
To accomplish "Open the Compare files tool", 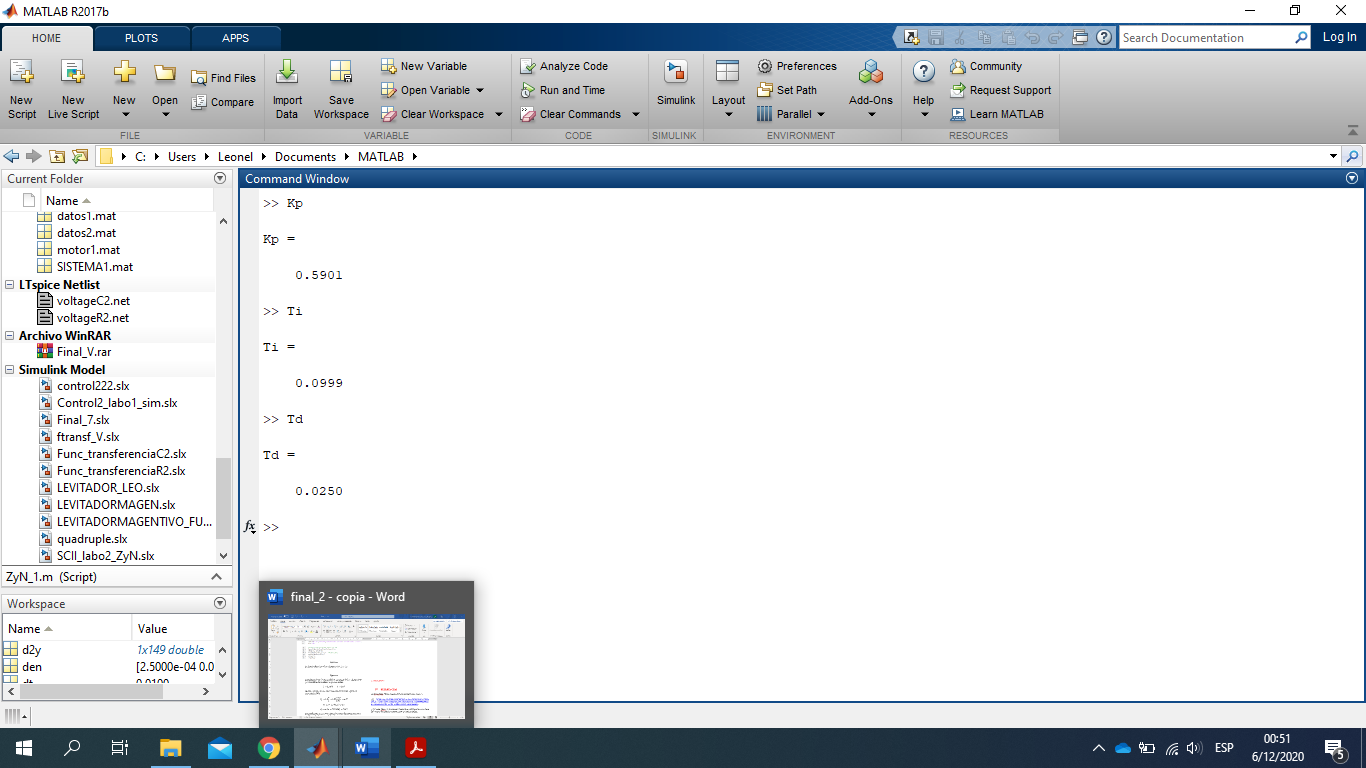I will [223, 102].
